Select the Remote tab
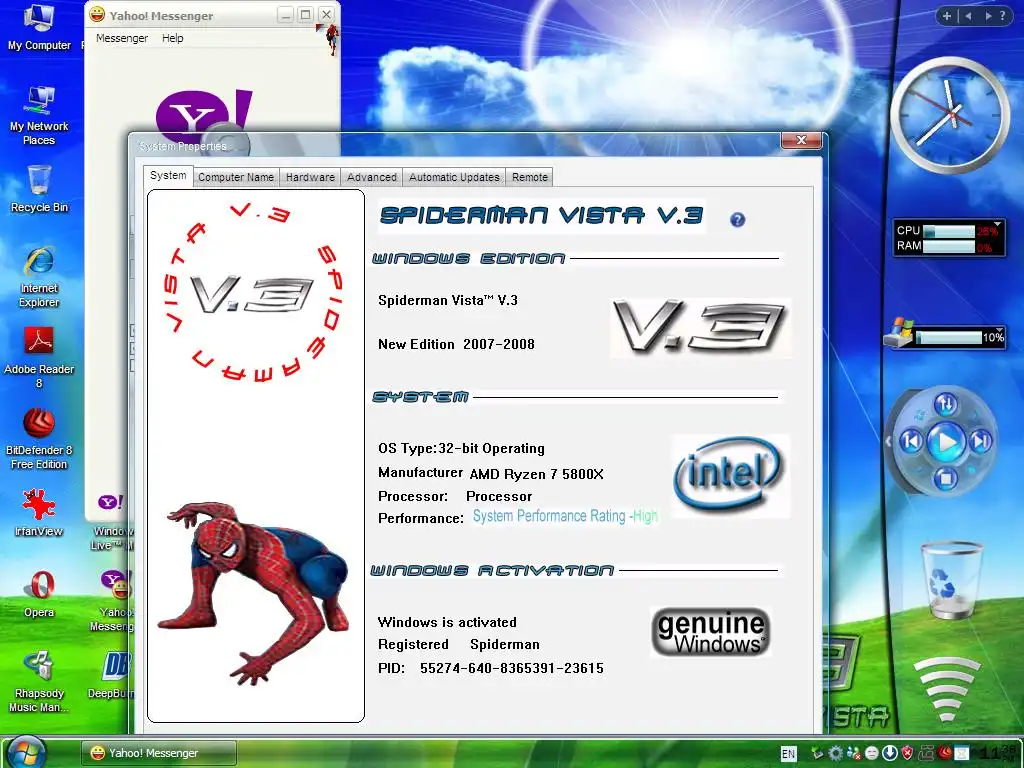 coord(530,177)
